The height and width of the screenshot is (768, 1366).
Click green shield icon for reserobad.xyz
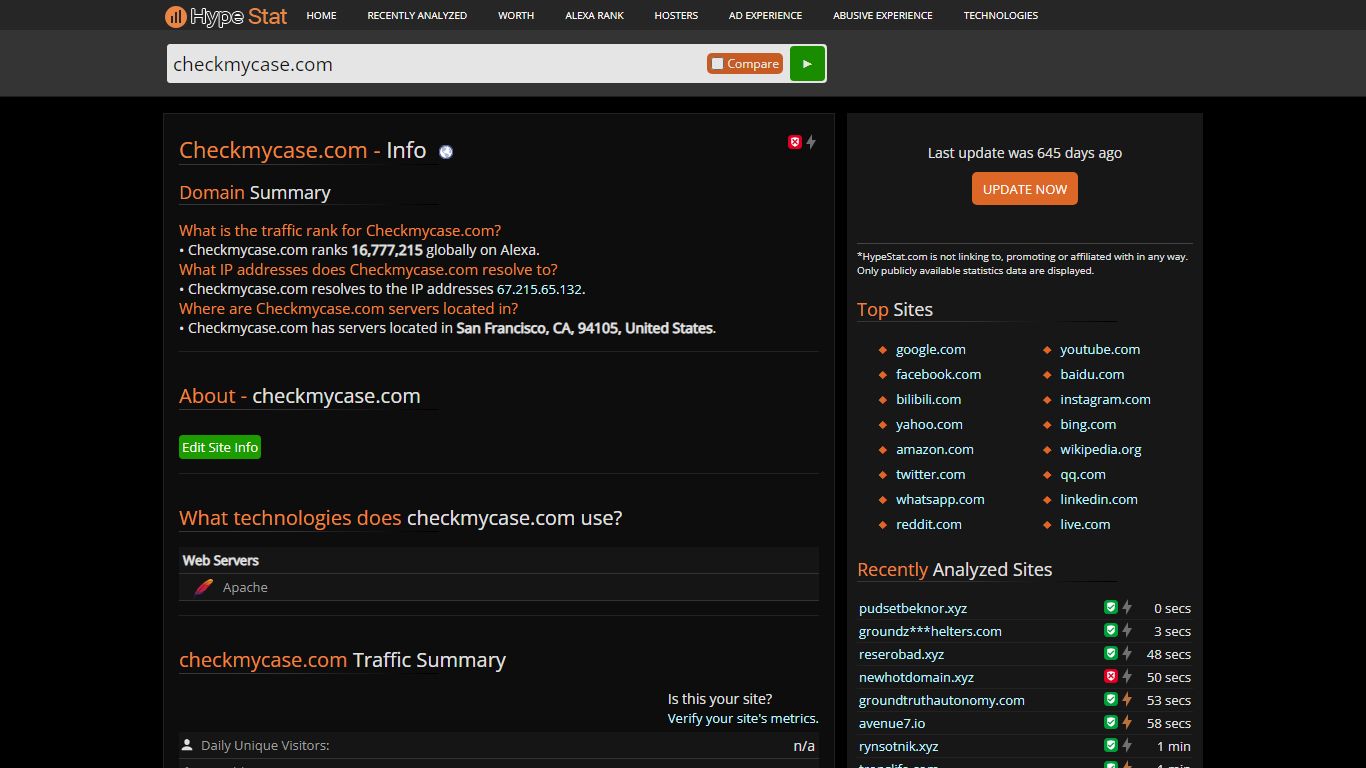pyautogui.click(x=1110, y=653)
